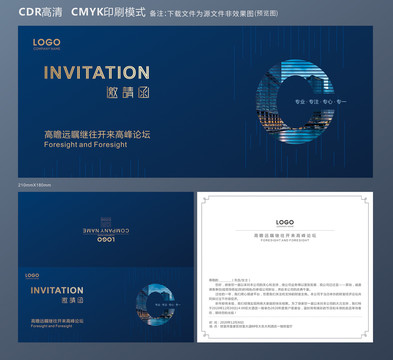Click the large letter C cityscape graphic
This screenshot has width=393, height=360.
pyautogui.click(x=295, y=102)
